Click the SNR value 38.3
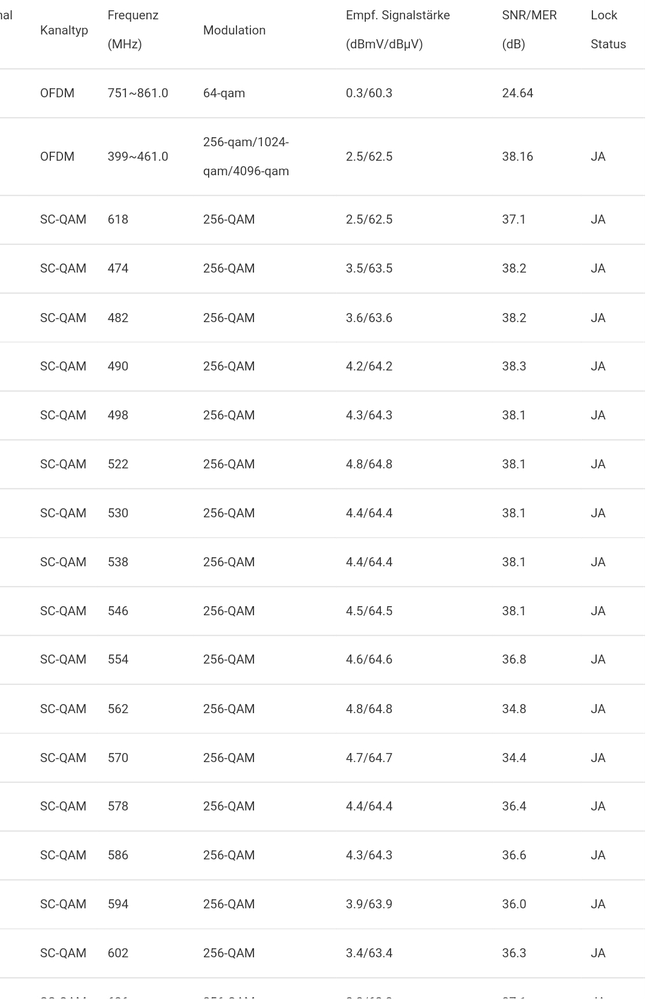The image size is (647, 999). (513, 366)
